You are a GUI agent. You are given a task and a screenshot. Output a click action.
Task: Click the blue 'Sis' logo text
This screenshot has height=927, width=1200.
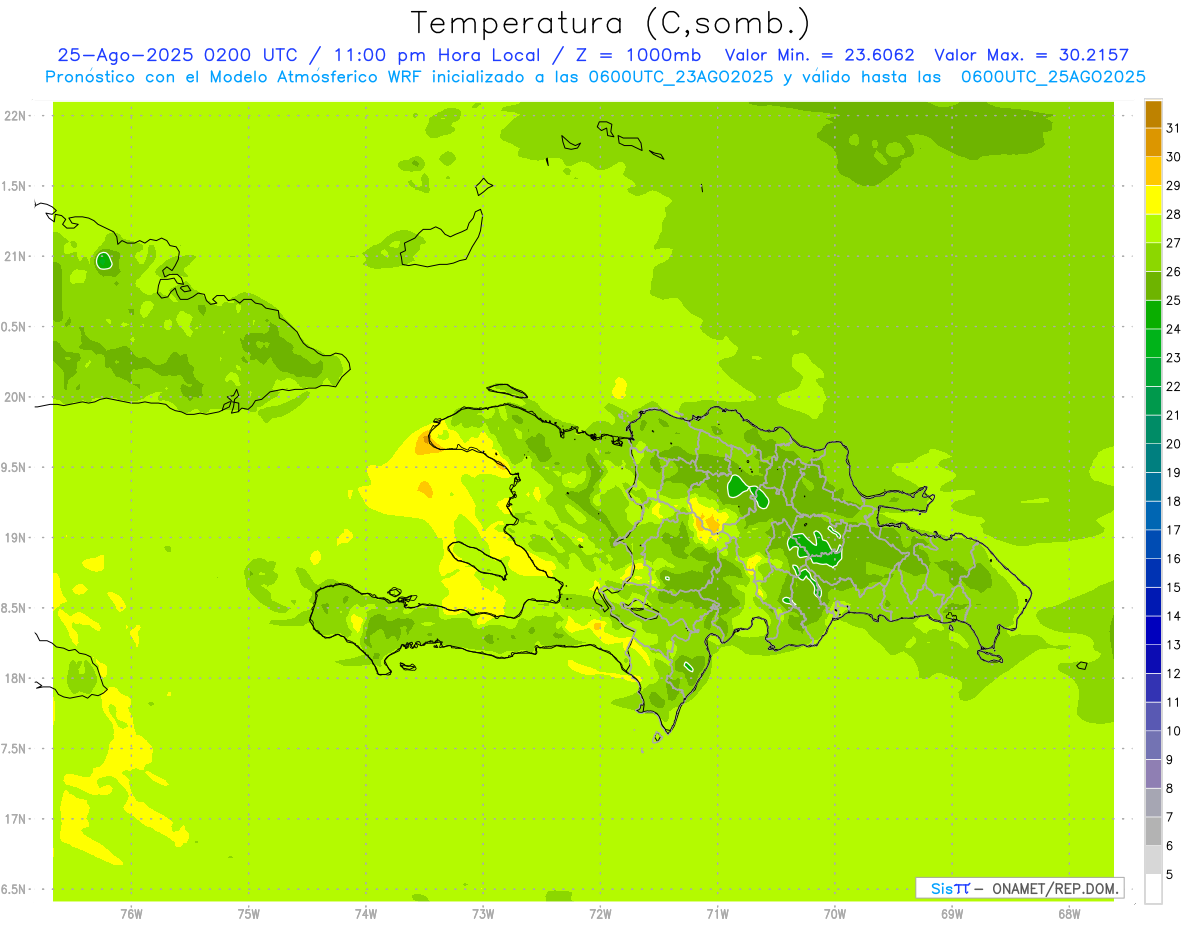pos(940,888)
